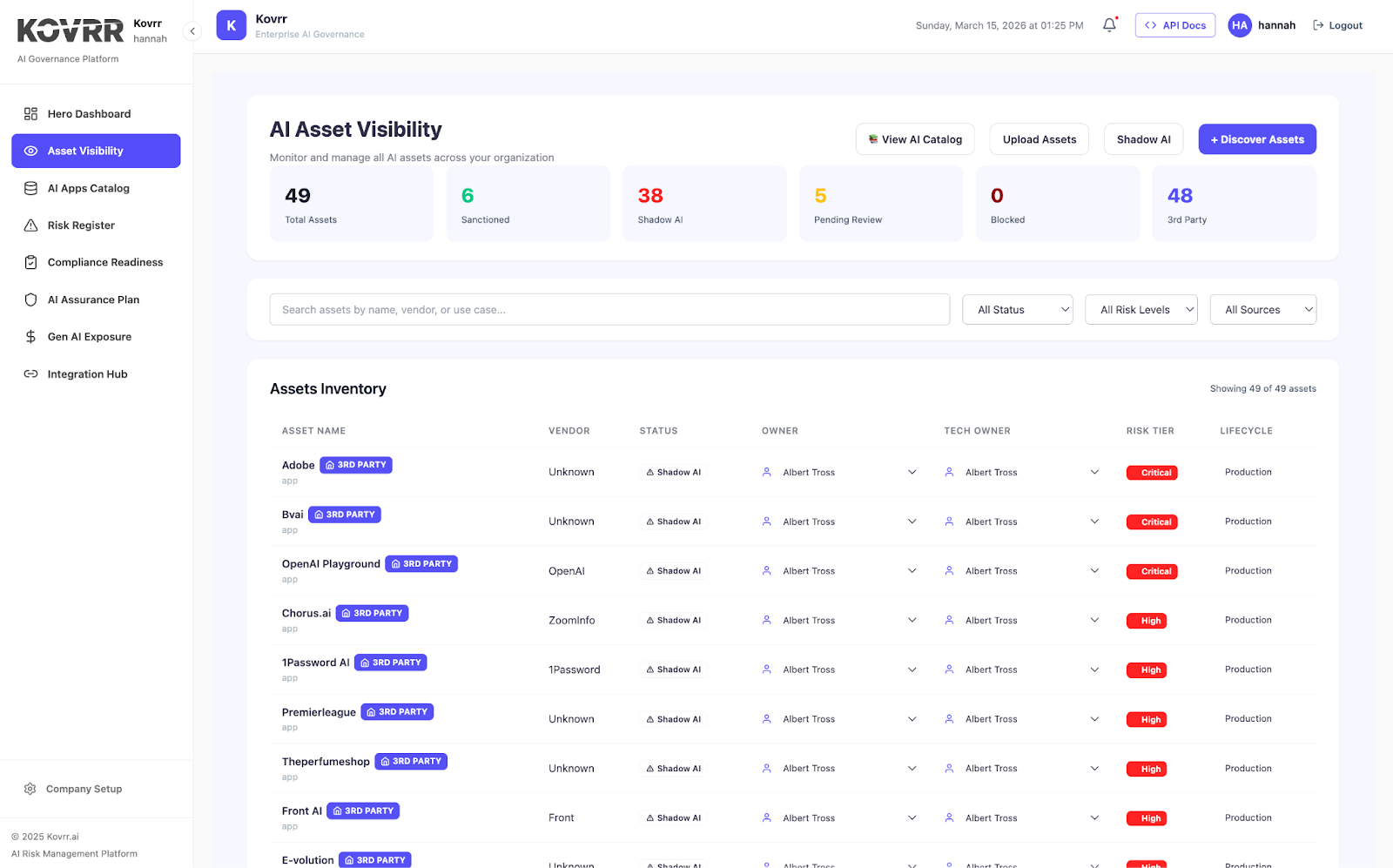Open the API Docs link
The height and width of the screenshot is (868, 1393).
(1174, 25)
